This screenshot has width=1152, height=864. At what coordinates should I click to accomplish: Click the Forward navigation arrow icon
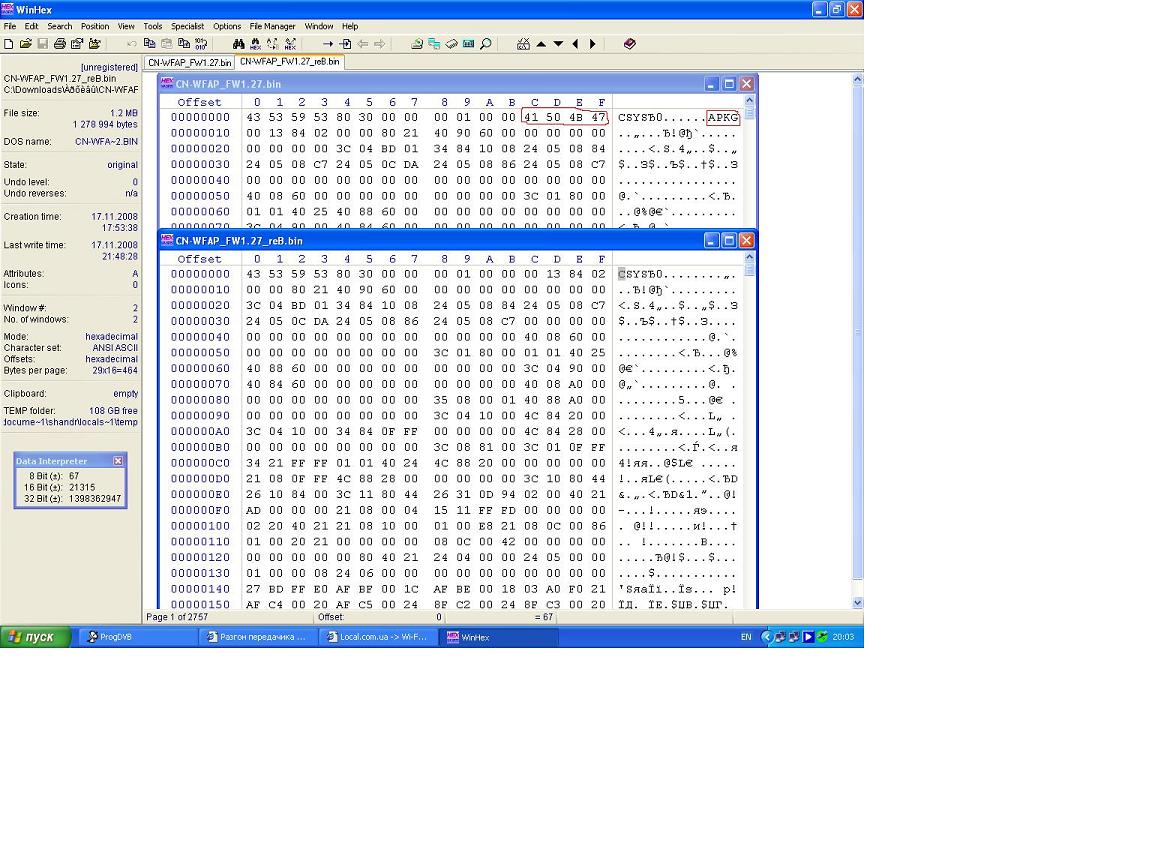[x=380, y=44]
